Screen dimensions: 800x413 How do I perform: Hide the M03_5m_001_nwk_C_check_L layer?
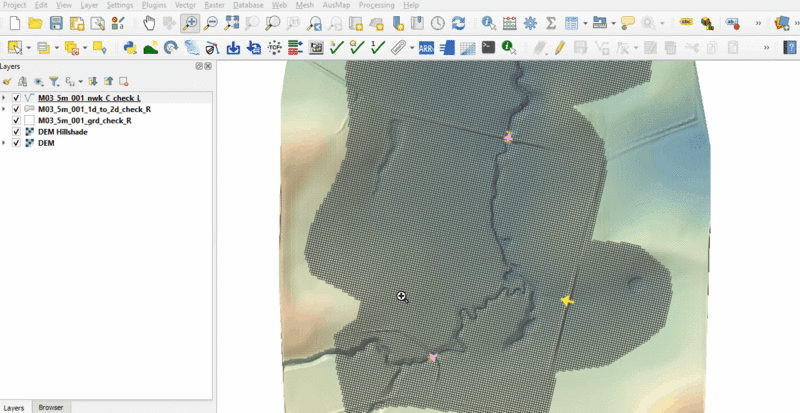click(16, 98)
